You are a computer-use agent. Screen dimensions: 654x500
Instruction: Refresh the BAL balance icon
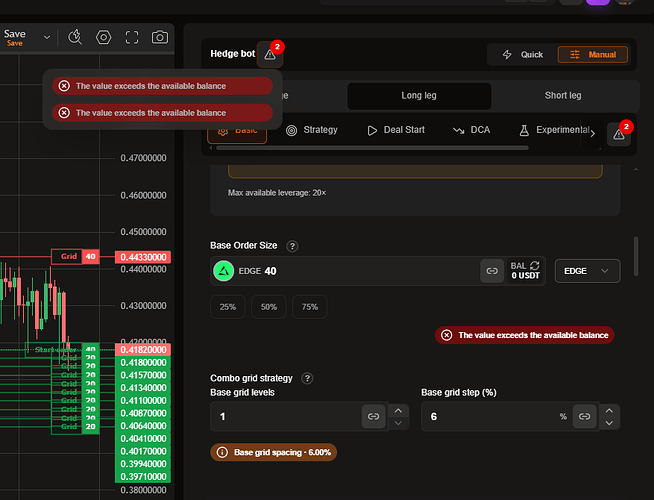(535, 266)
